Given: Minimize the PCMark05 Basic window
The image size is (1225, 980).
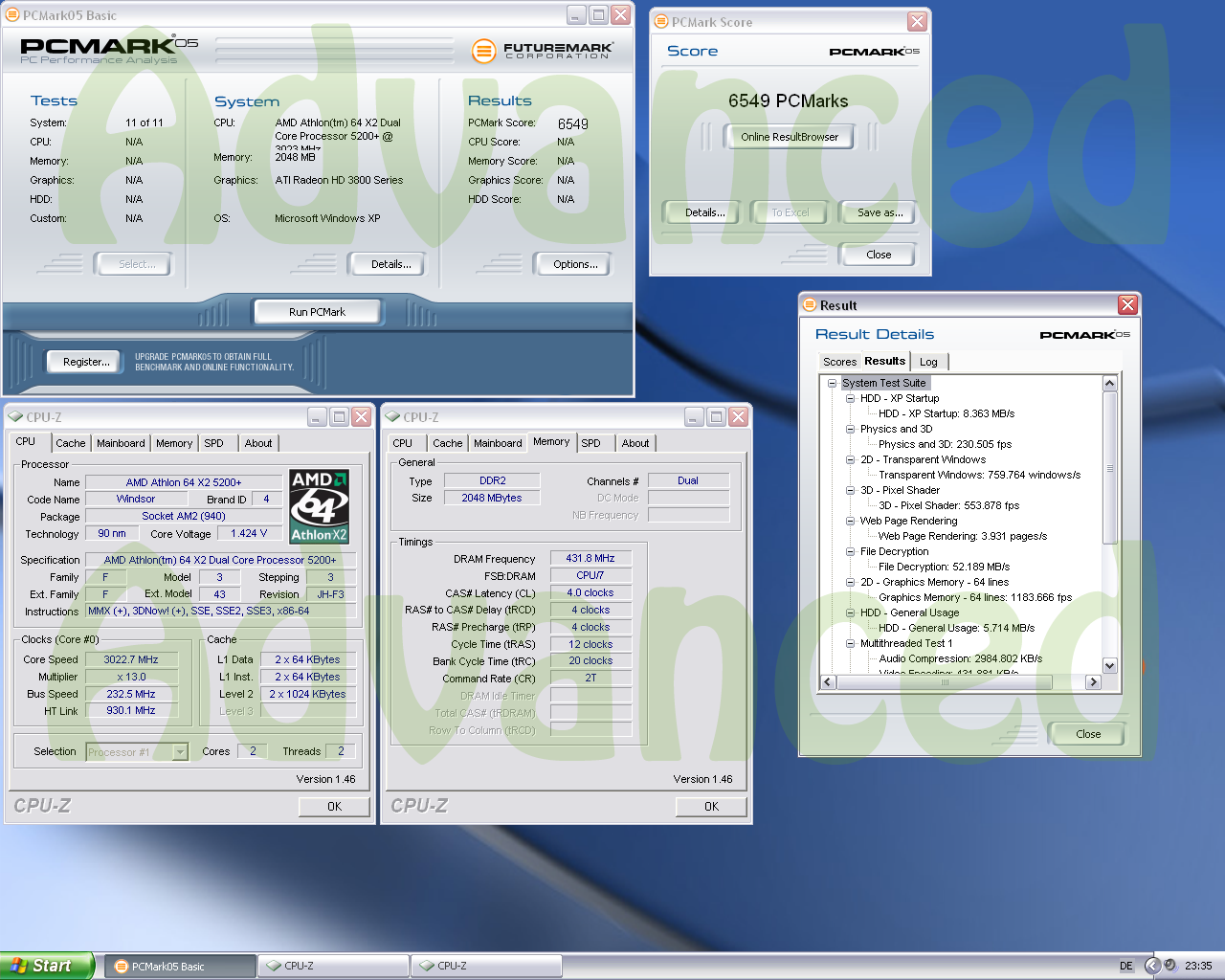Looking at the screenshot, I should click(576, 15).
